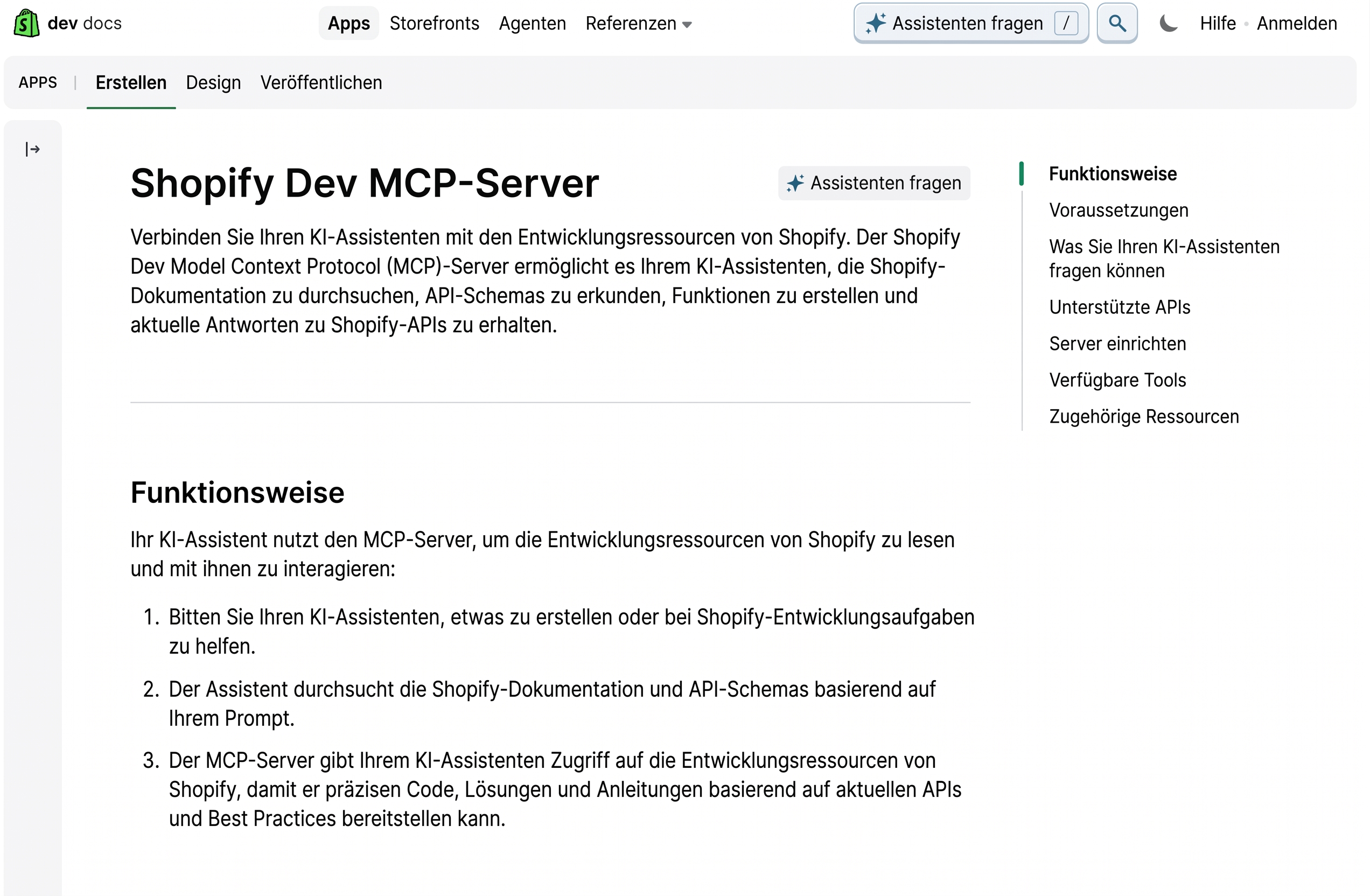Toggle dark mode moon icon
1370x896 pixels.
click(x=1169, y=23)
